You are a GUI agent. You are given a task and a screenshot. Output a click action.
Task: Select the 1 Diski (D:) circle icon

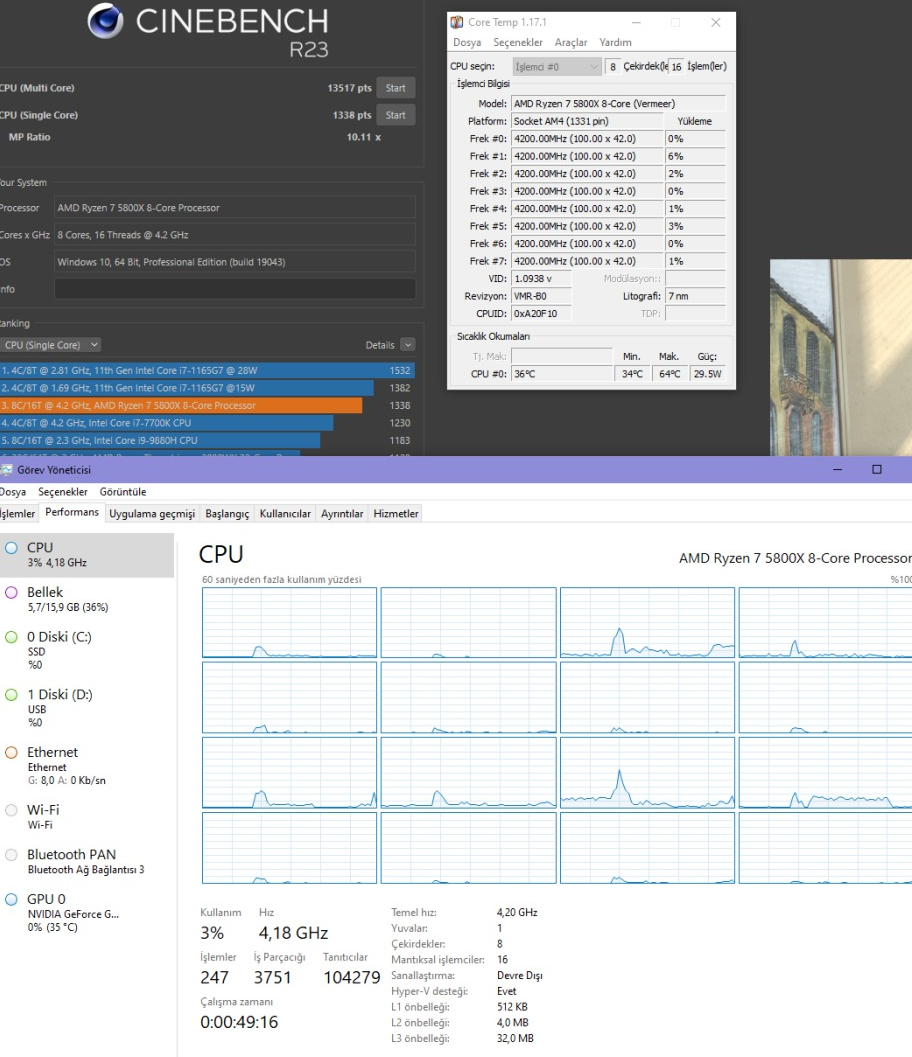click(x=11, y=695)
